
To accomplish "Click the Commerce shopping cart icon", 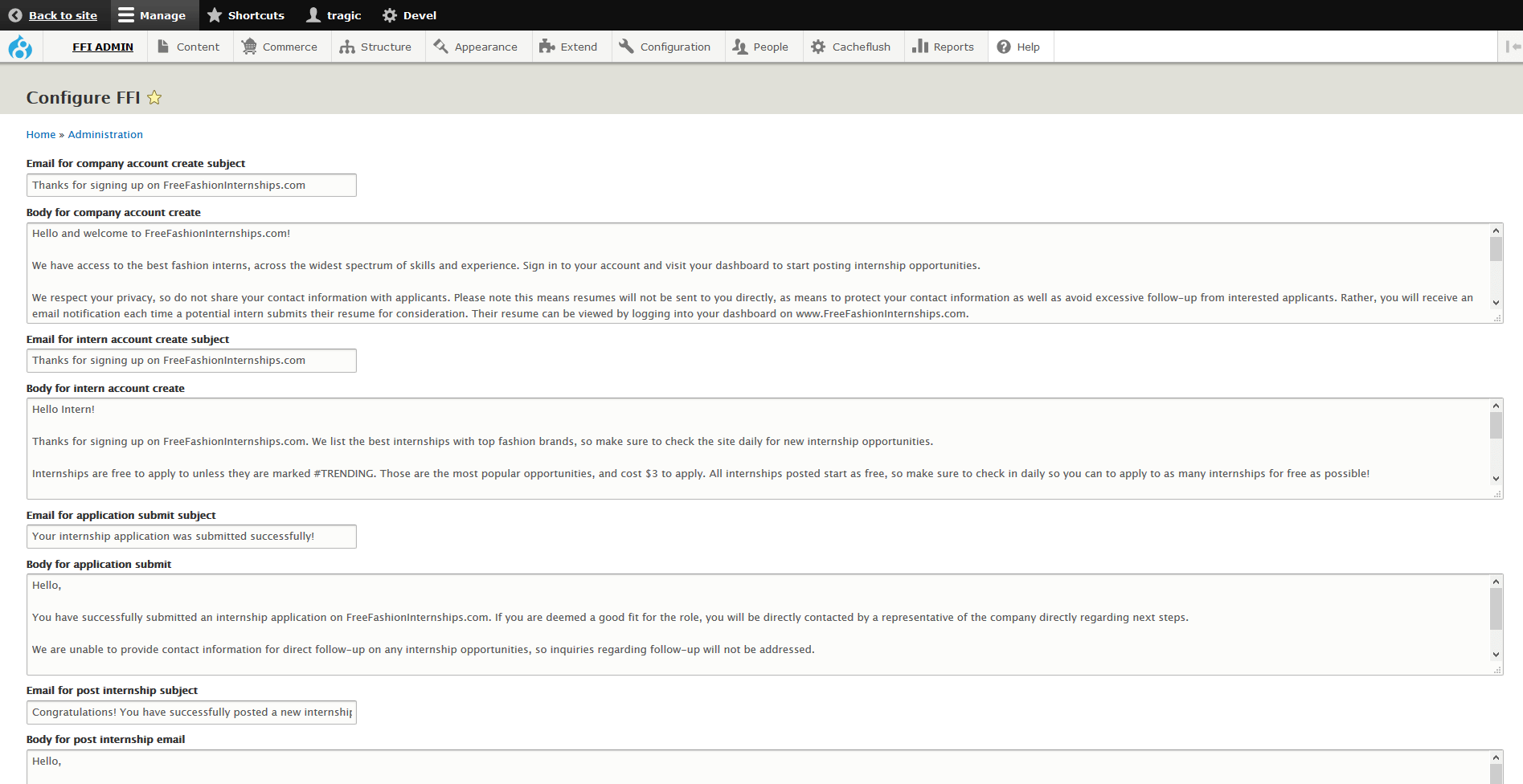I will tap(249, 47).
